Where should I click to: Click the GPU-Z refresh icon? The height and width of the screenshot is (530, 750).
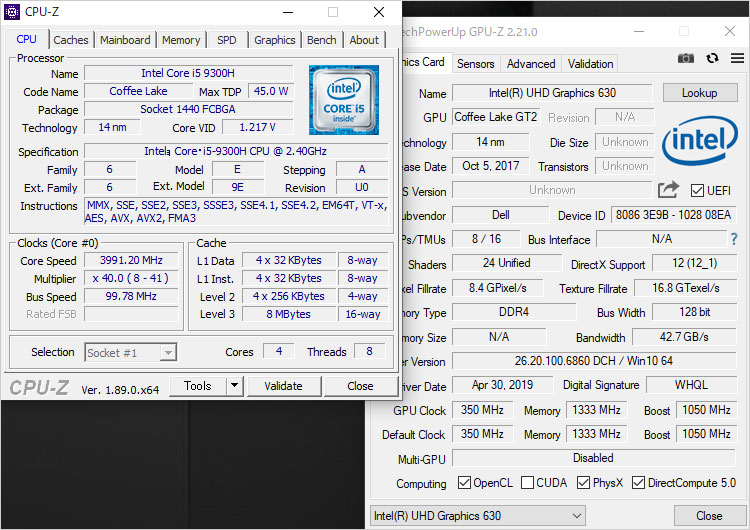[712, 58]
